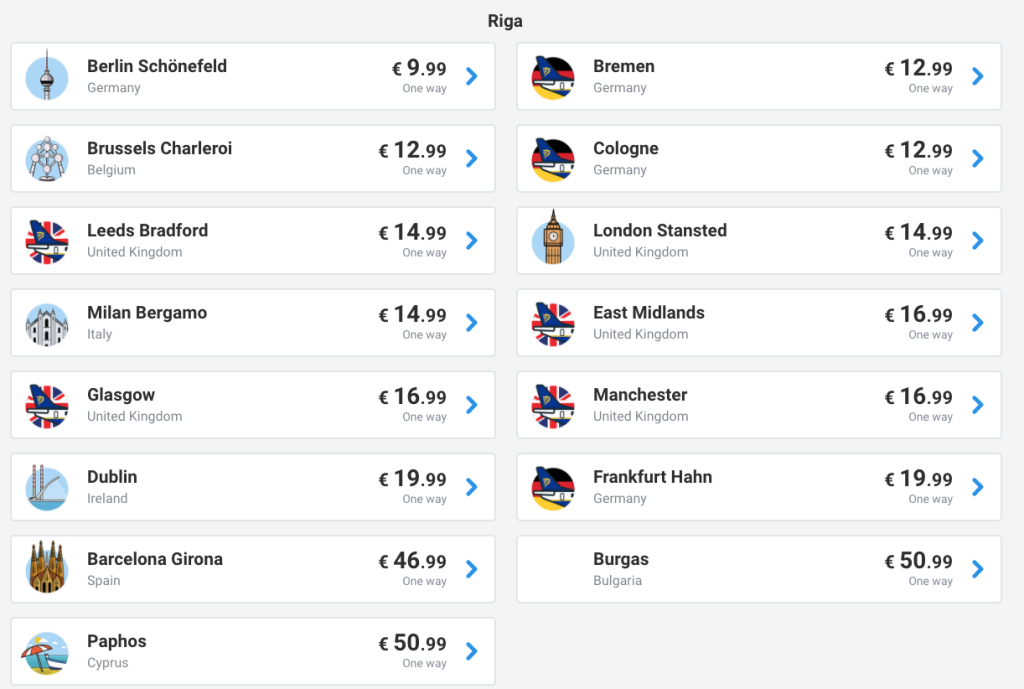Click the Frankfurt Hahn German flag icon
This screenshot has width=1024, height=689.
[x=553, y=487]
